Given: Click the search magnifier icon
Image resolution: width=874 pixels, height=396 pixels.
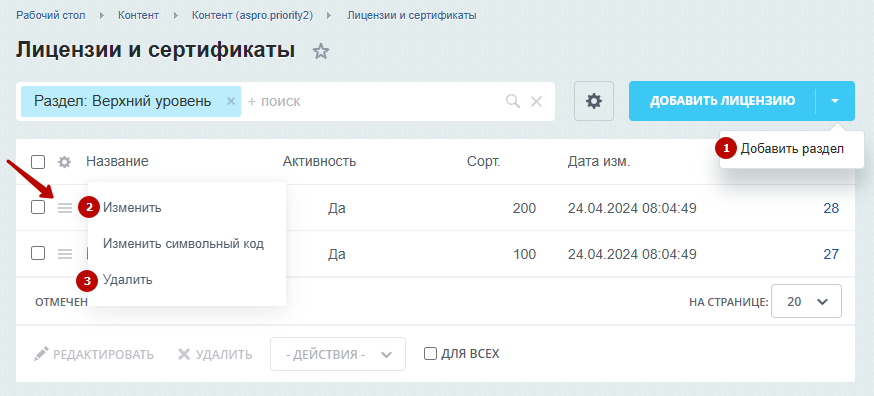Looking at the screenshot, I should 512,101.
